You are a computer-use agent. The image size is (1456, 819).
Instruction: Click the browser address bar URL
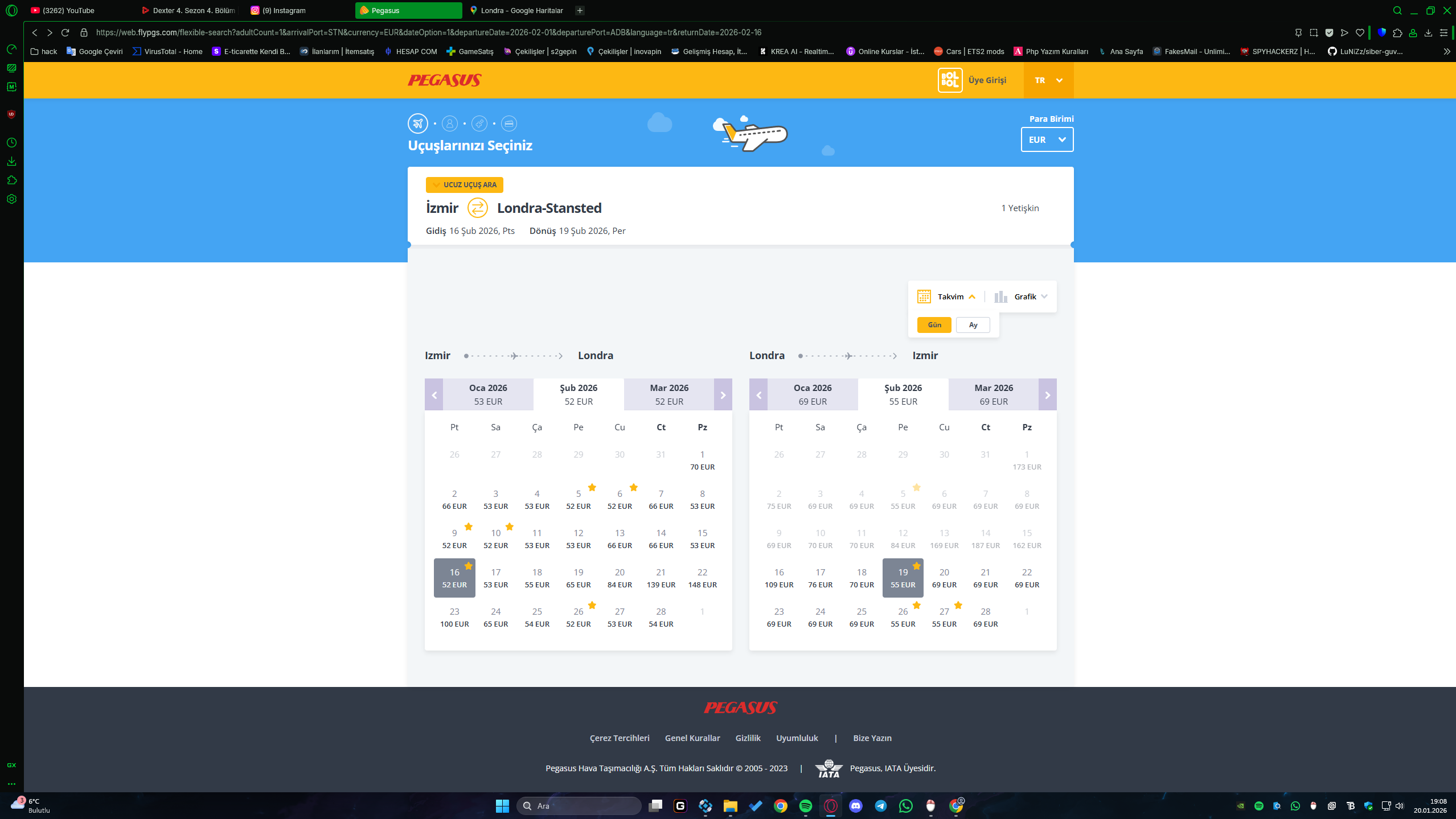[429, 32]
